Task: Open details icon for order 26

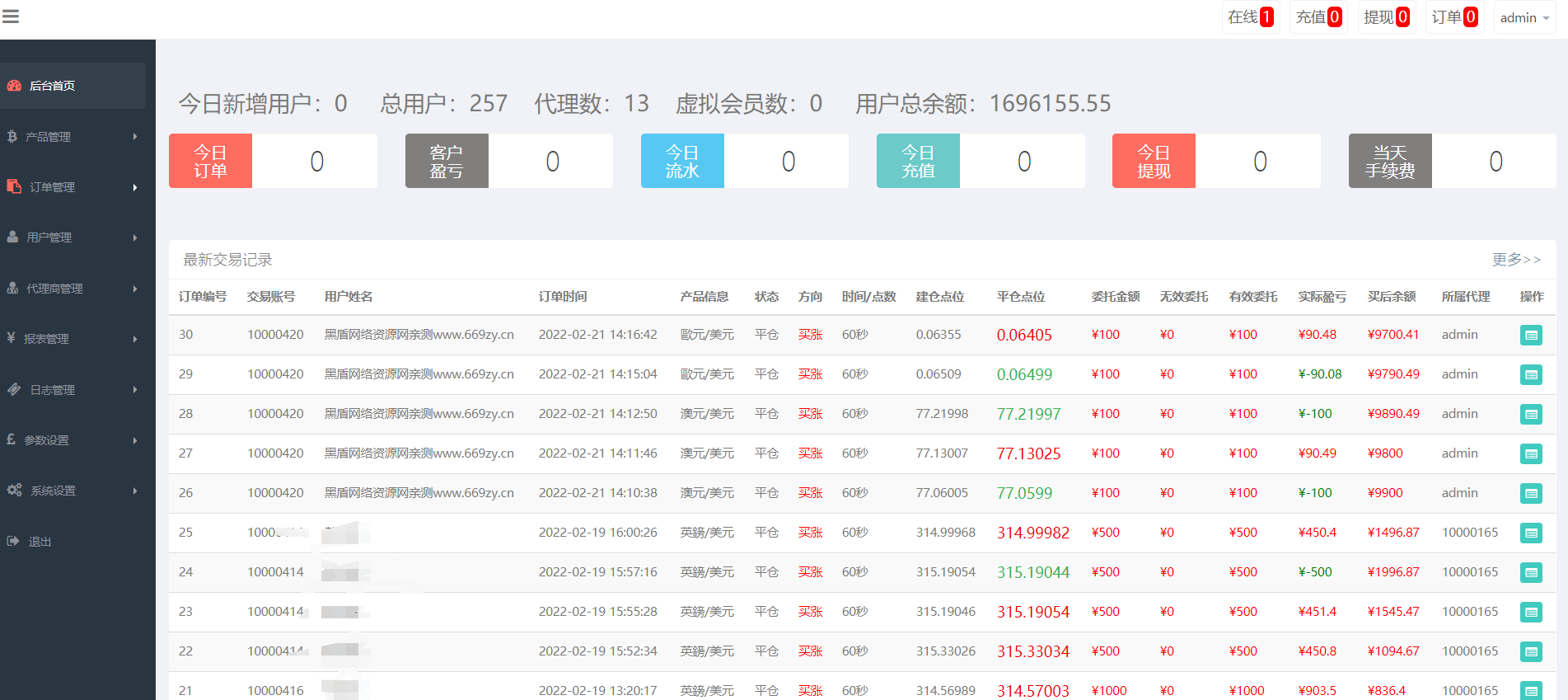Action: coord(1531,493)
